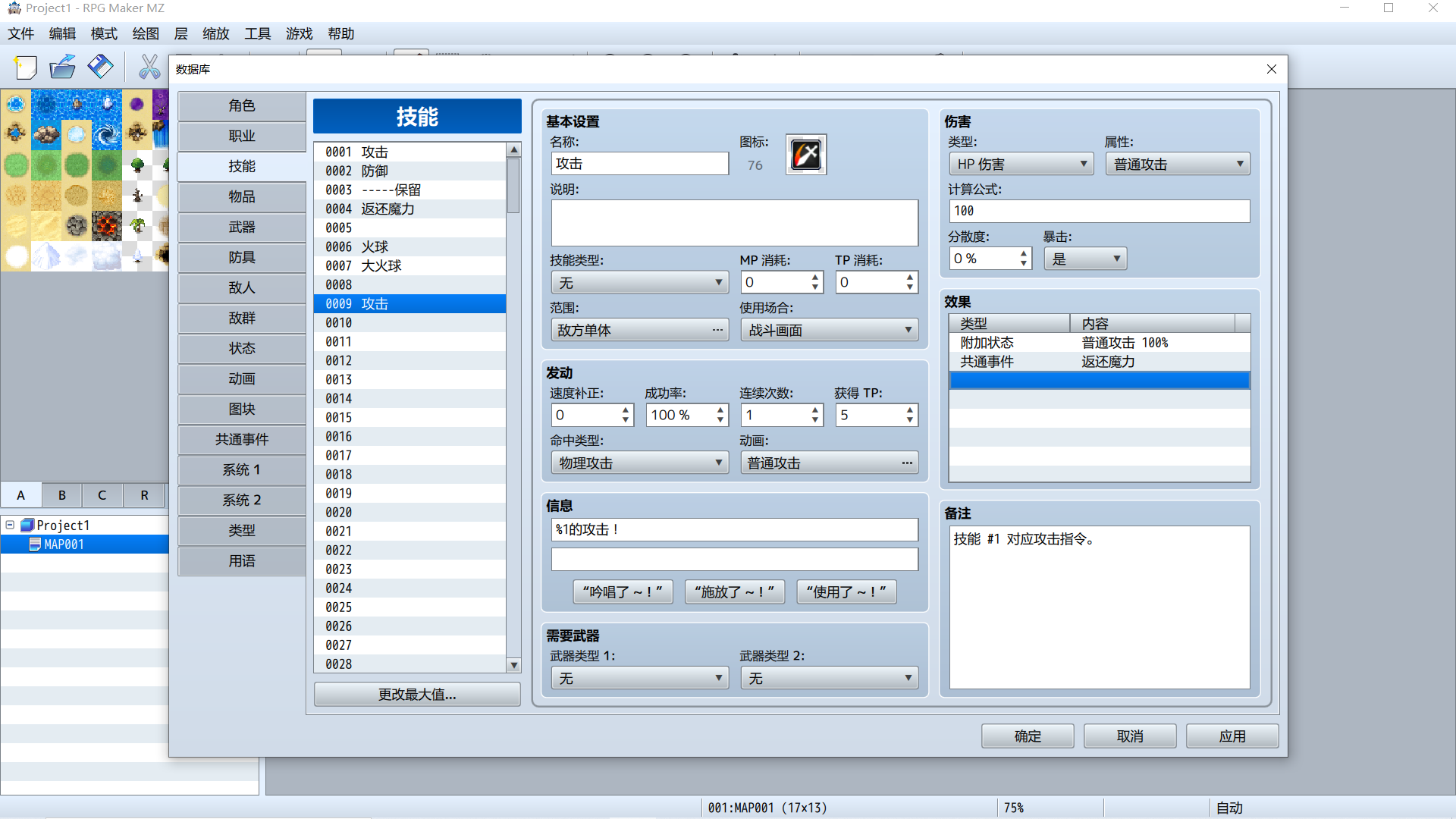Select the gray cobblestone tile
The width and height of the screenshot is (1456, 819).
coord(77,225)
